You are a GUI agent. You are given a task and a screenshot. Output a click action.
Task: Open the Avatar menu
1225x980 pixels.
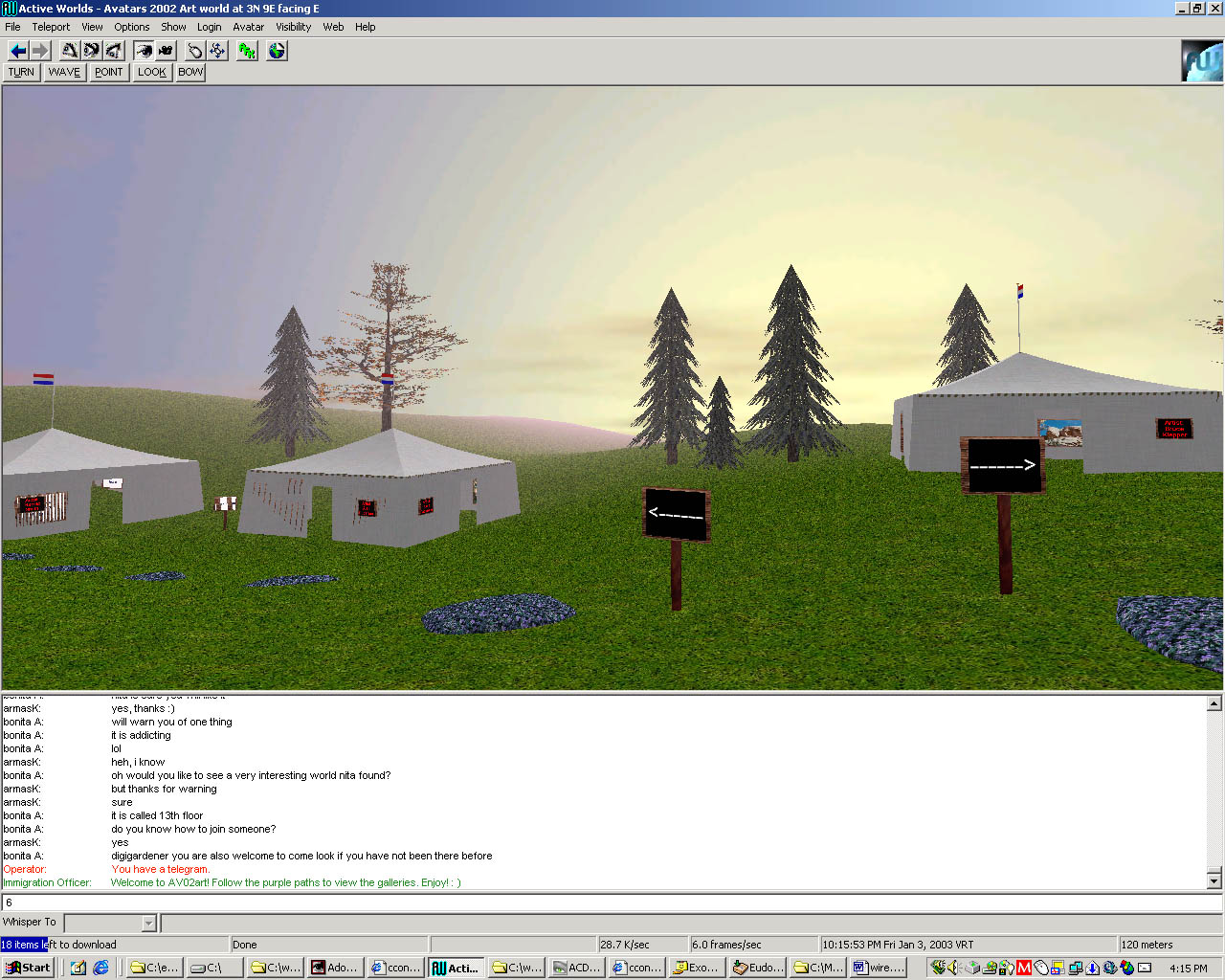[x=248, y=27]
